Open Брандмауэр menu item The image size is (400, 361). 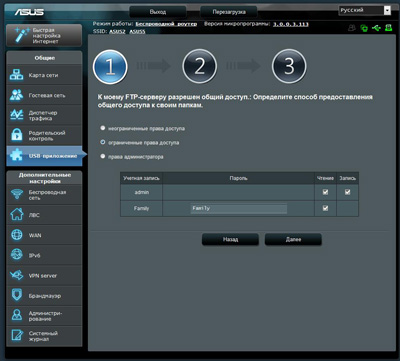point(44,296)
